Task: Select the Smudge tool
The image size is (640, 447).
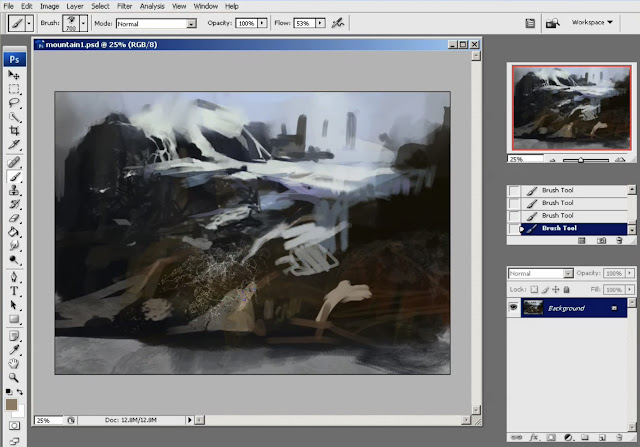Action: pos(14,245)
